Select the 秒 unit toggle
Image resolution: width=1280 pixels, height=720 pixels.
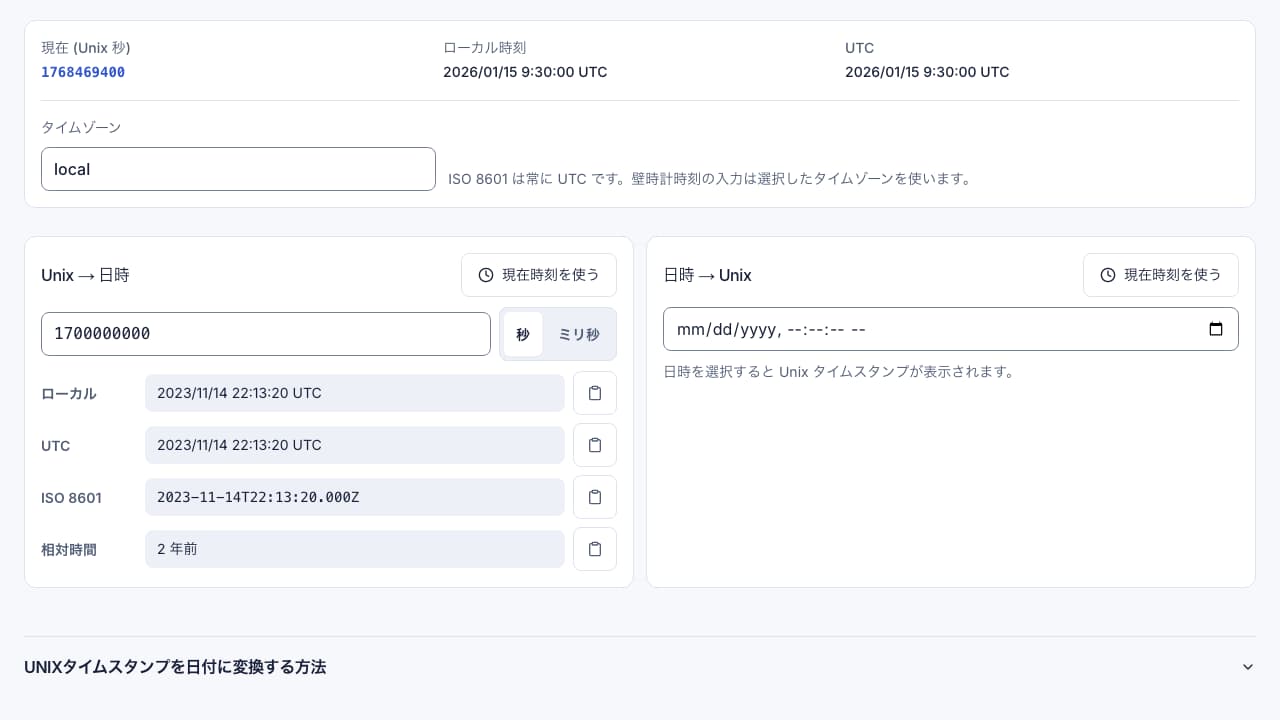tap(523, 334)
